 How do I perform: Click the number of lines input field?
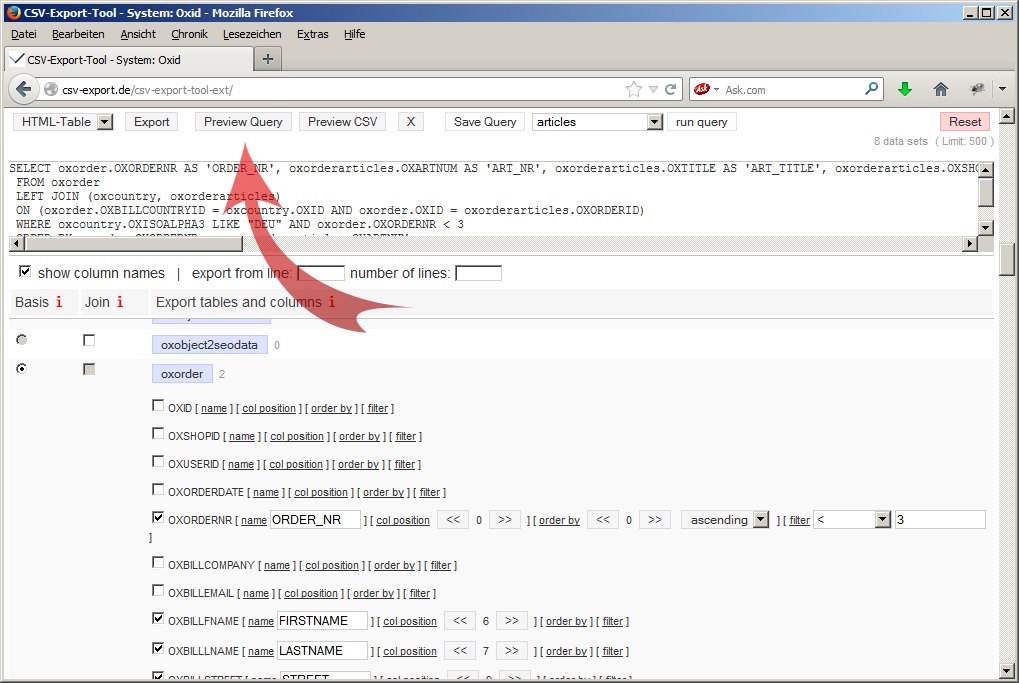478,273
